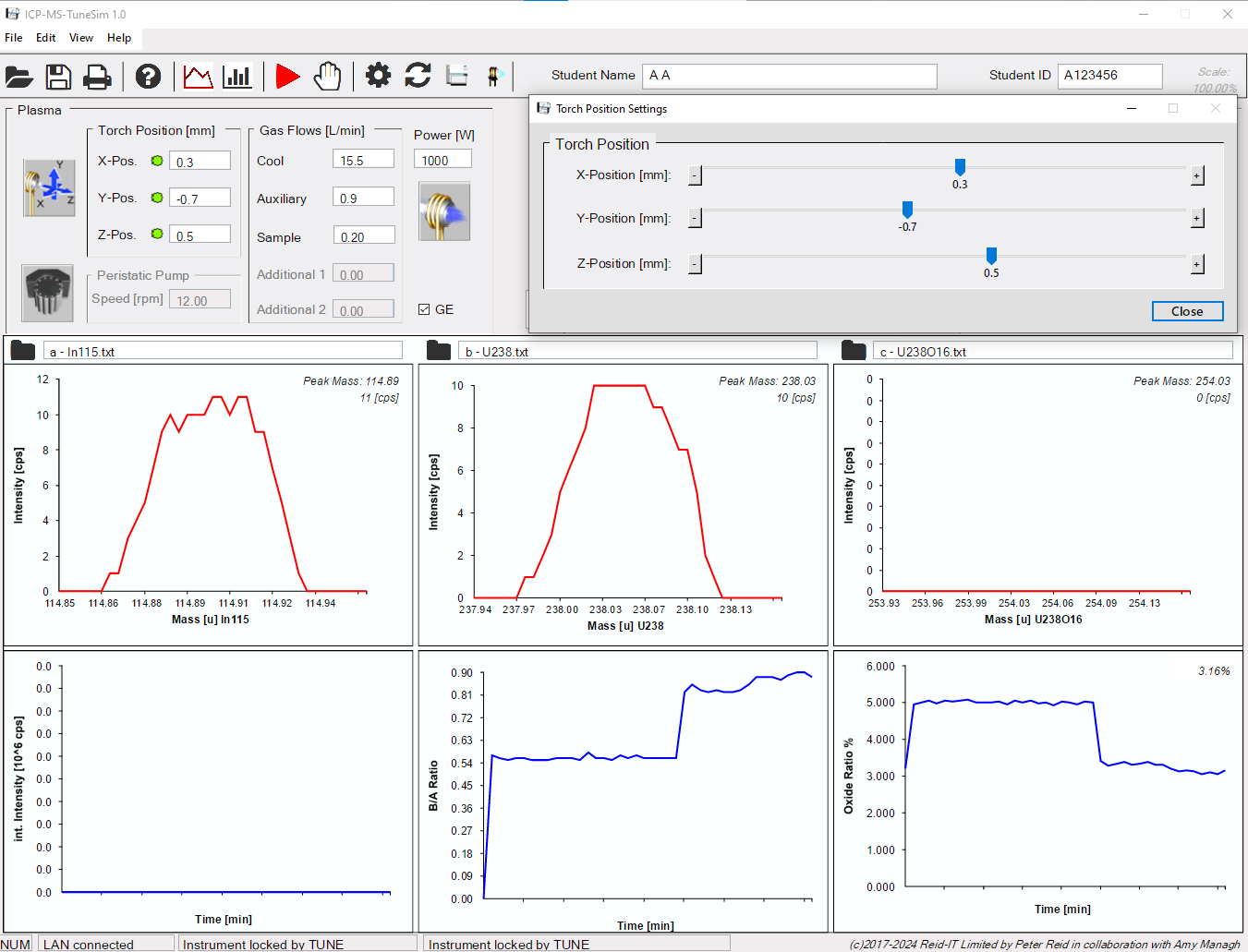1248x952 pixels.
Task: Show the line chart view icon
Action: (x=198, y=77)
